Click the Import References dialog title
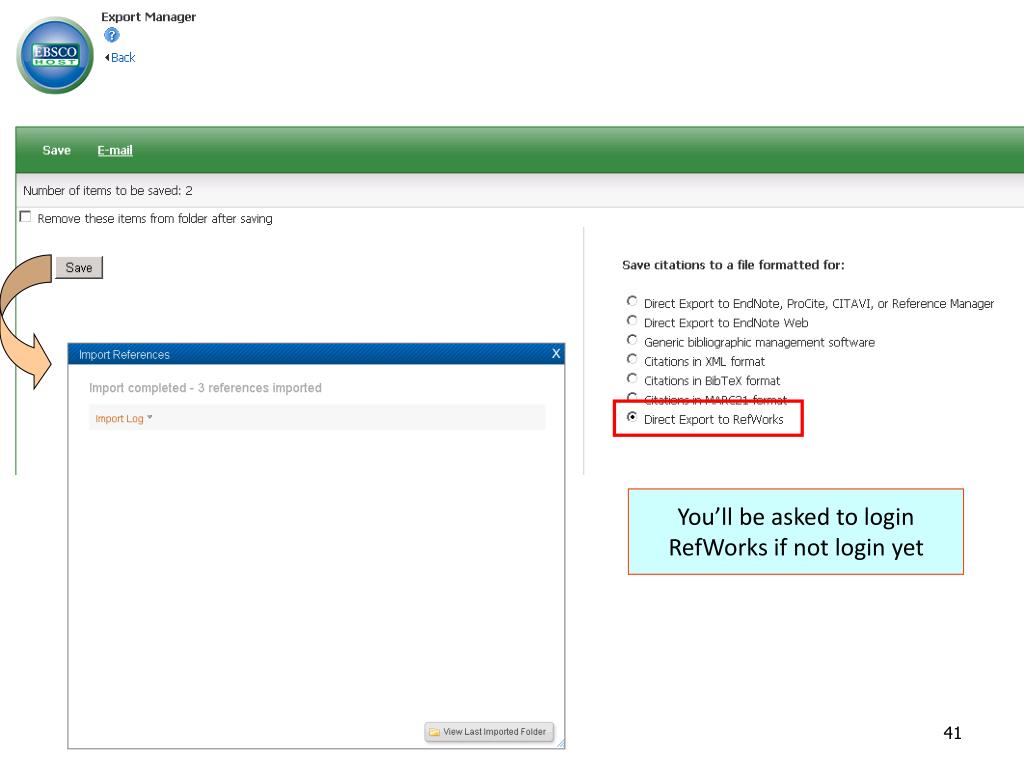The height and width of the screenshot is (768, 1024). (x=124, y=355)
